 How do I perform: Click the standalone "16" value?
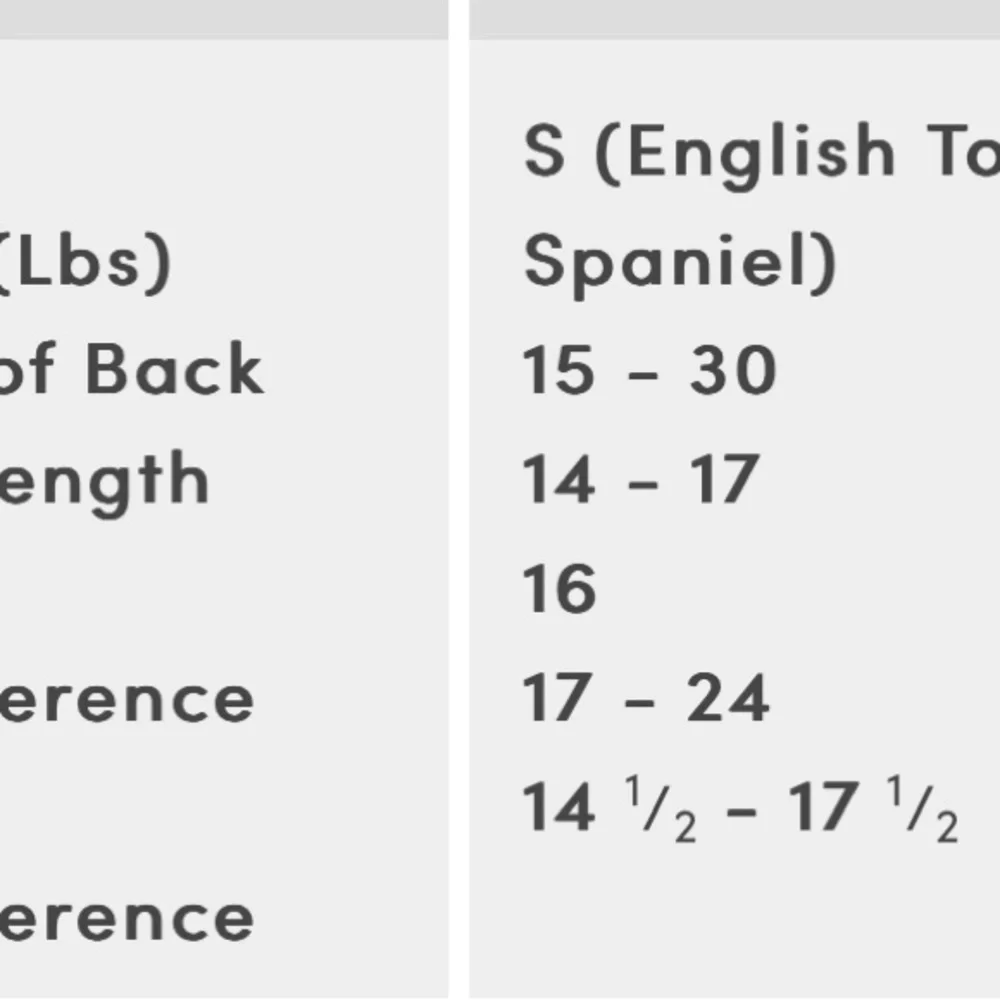559,588
